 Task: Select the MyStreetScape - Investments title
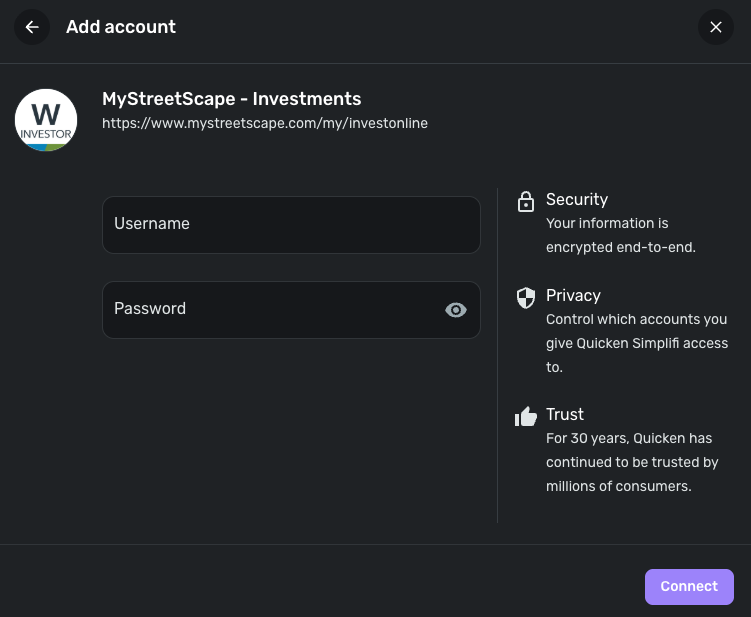tap(232, 99)
